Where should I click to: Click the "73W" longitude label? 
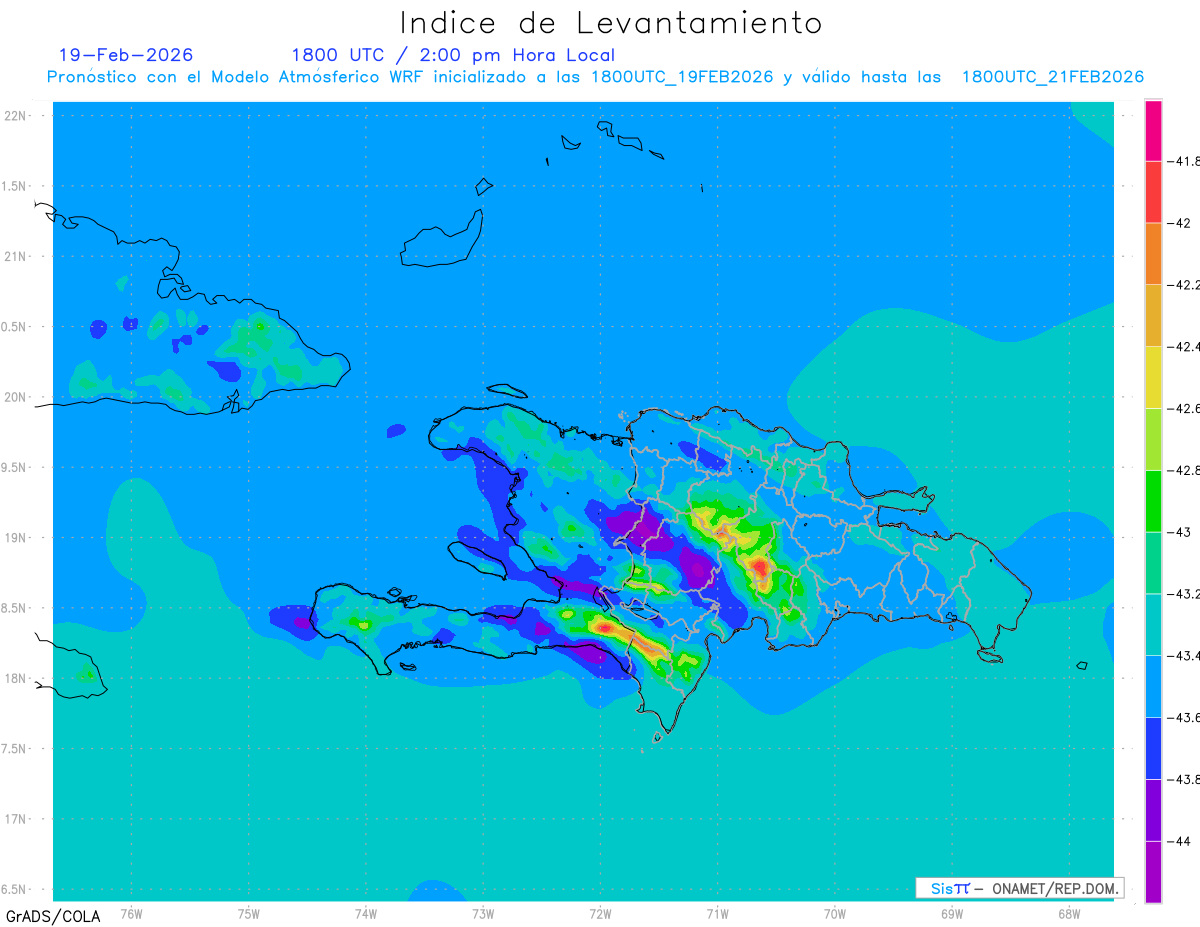click(x=483, y=914)
